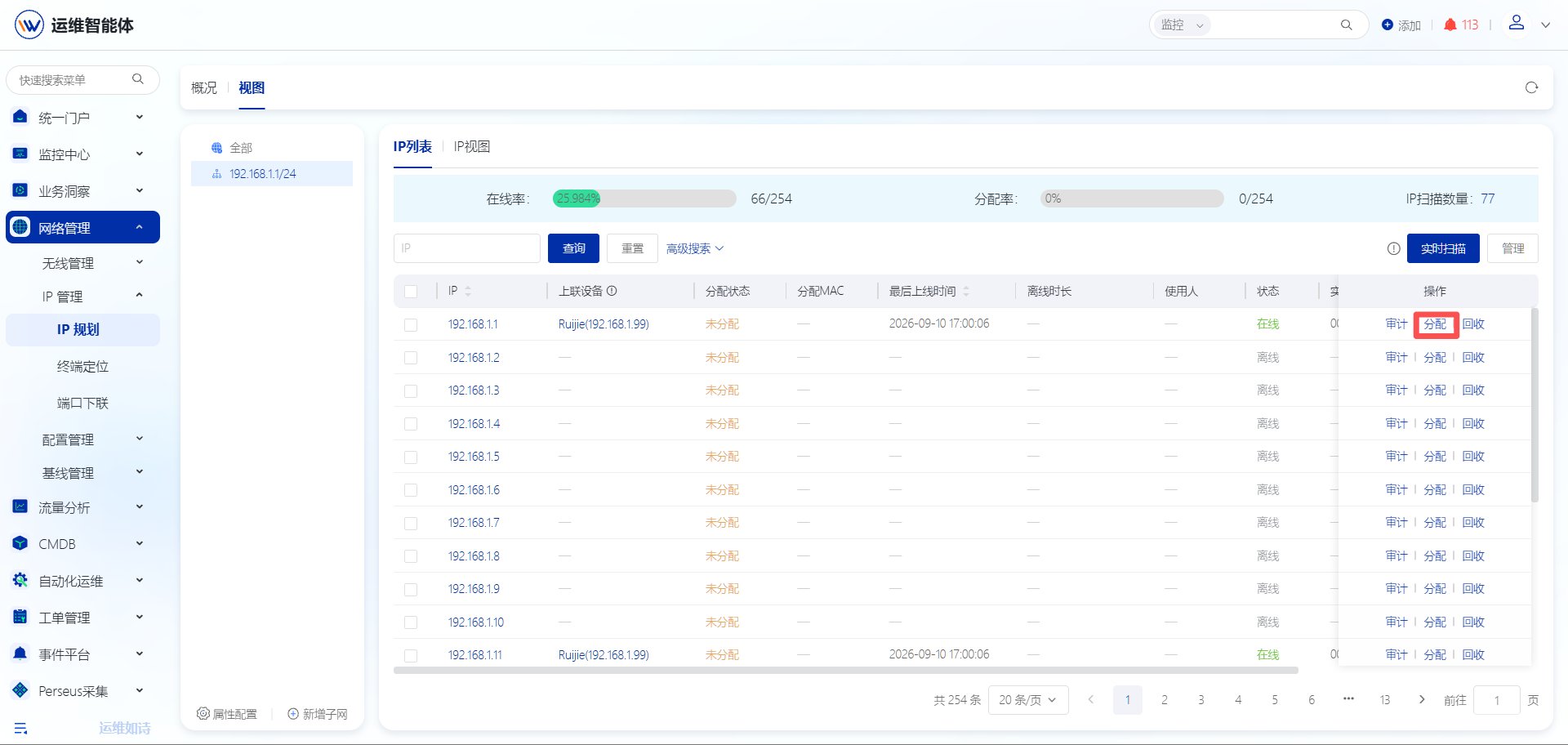1568x745 pixels.
Task: Check the row for 192.168.1.3
Action: click(x=411, y=391)
